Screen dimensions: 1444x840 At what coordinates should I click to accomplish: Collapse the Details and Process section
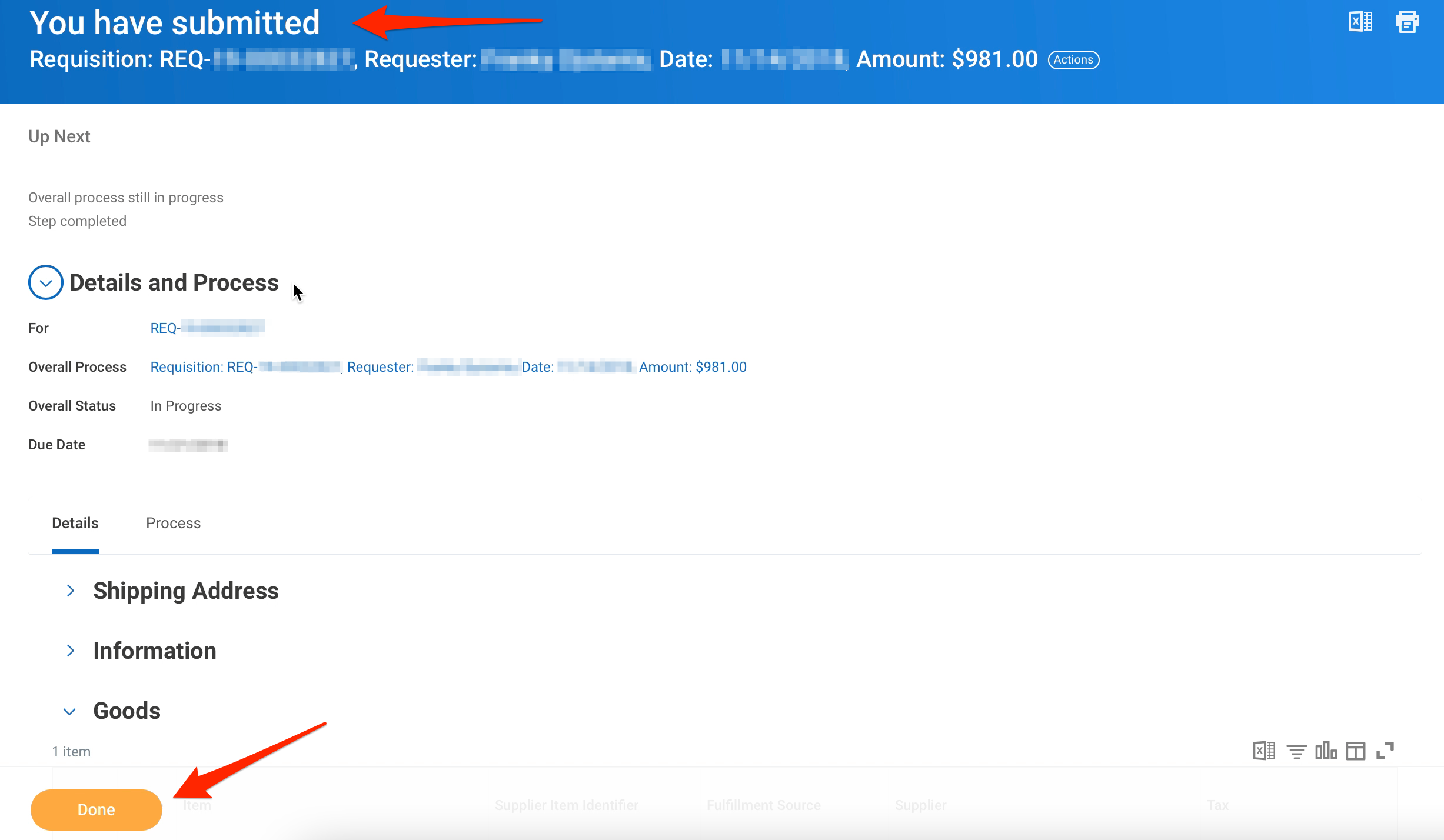tap(46, 282)
